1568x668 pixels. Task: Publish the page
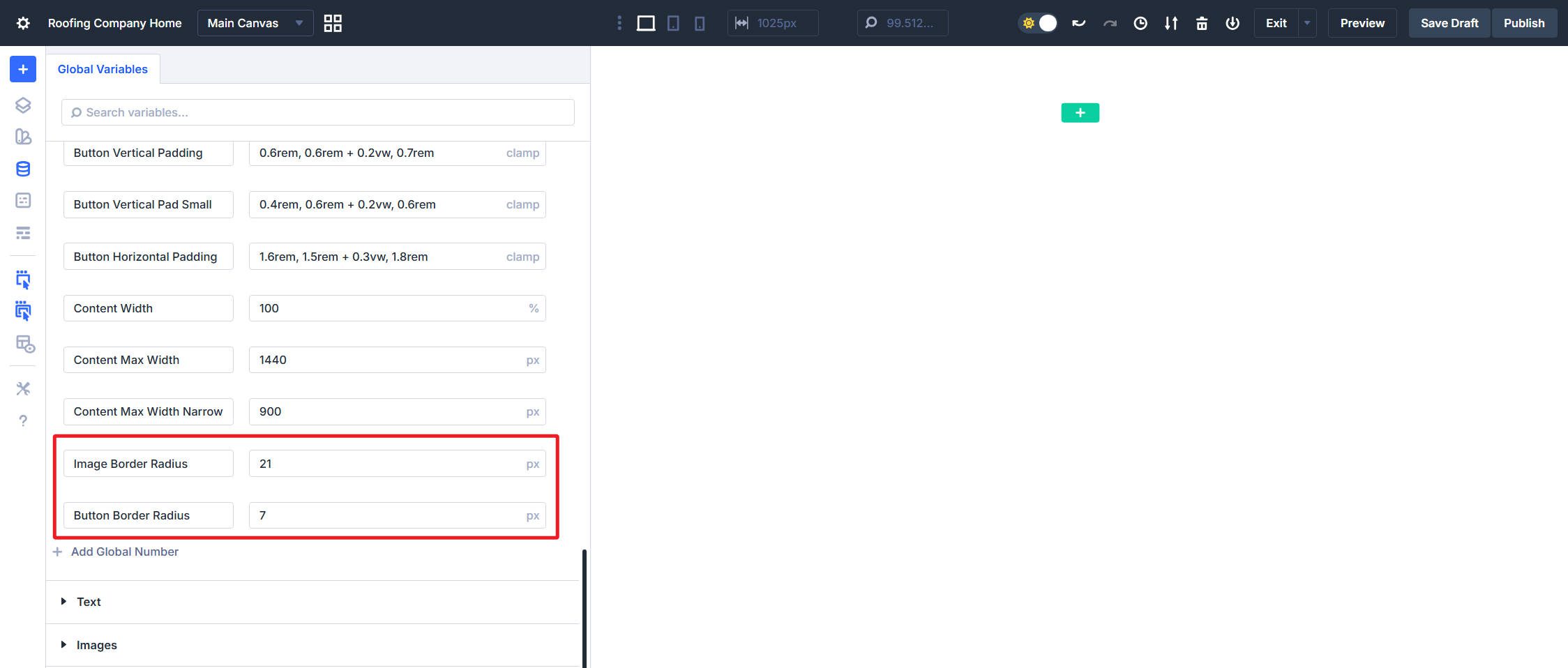pyautogui.click(x=1524, y=22)
